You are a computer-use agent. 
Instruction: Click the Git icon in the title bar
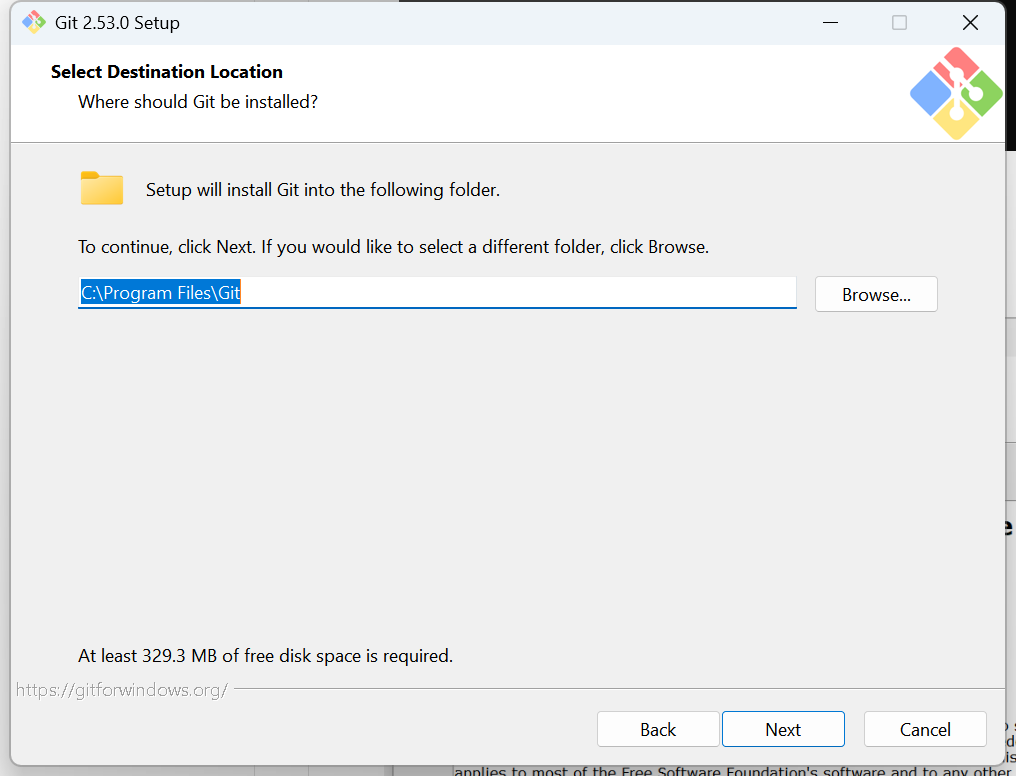click(x=34, y=23)
